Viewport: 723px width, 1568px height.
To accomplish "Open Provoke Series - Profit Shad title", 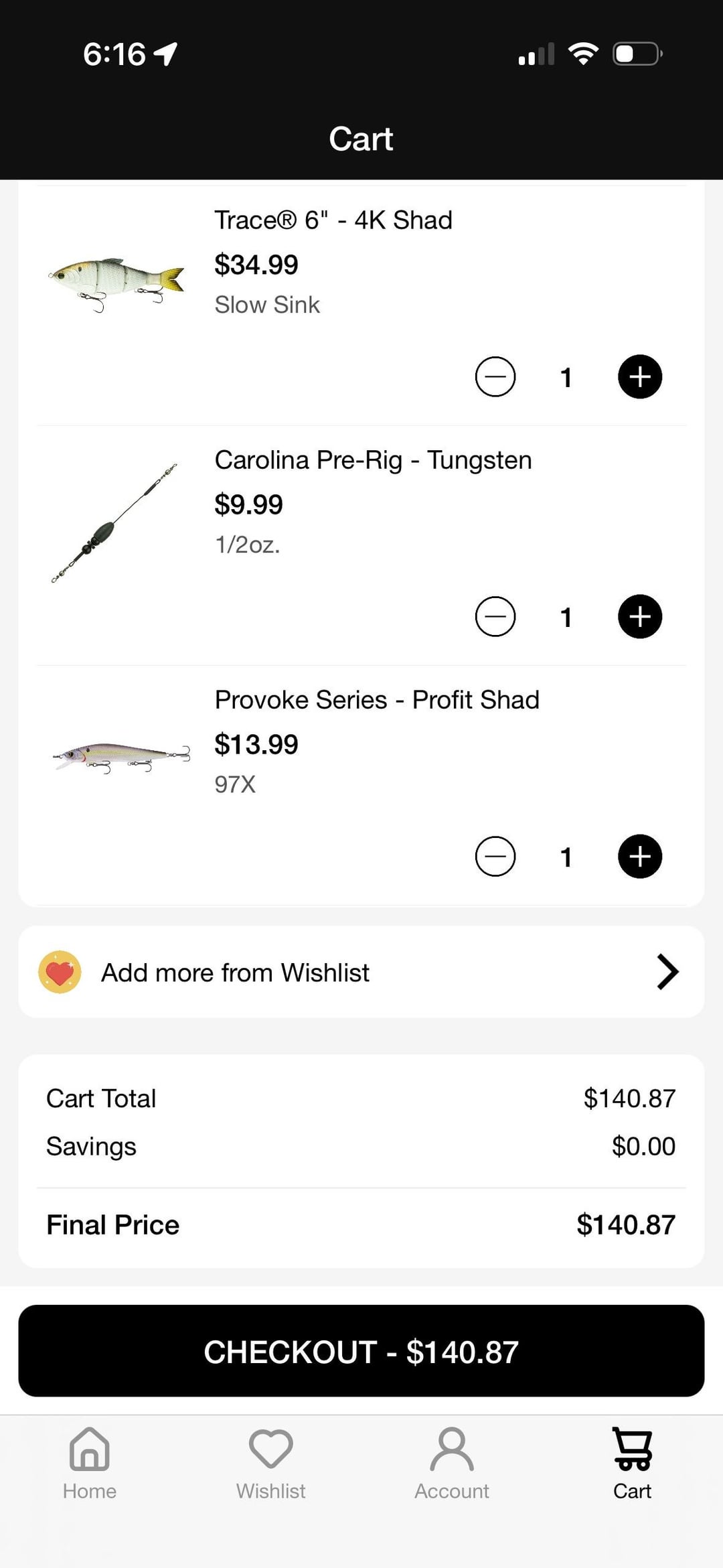I will coord(377,700).
